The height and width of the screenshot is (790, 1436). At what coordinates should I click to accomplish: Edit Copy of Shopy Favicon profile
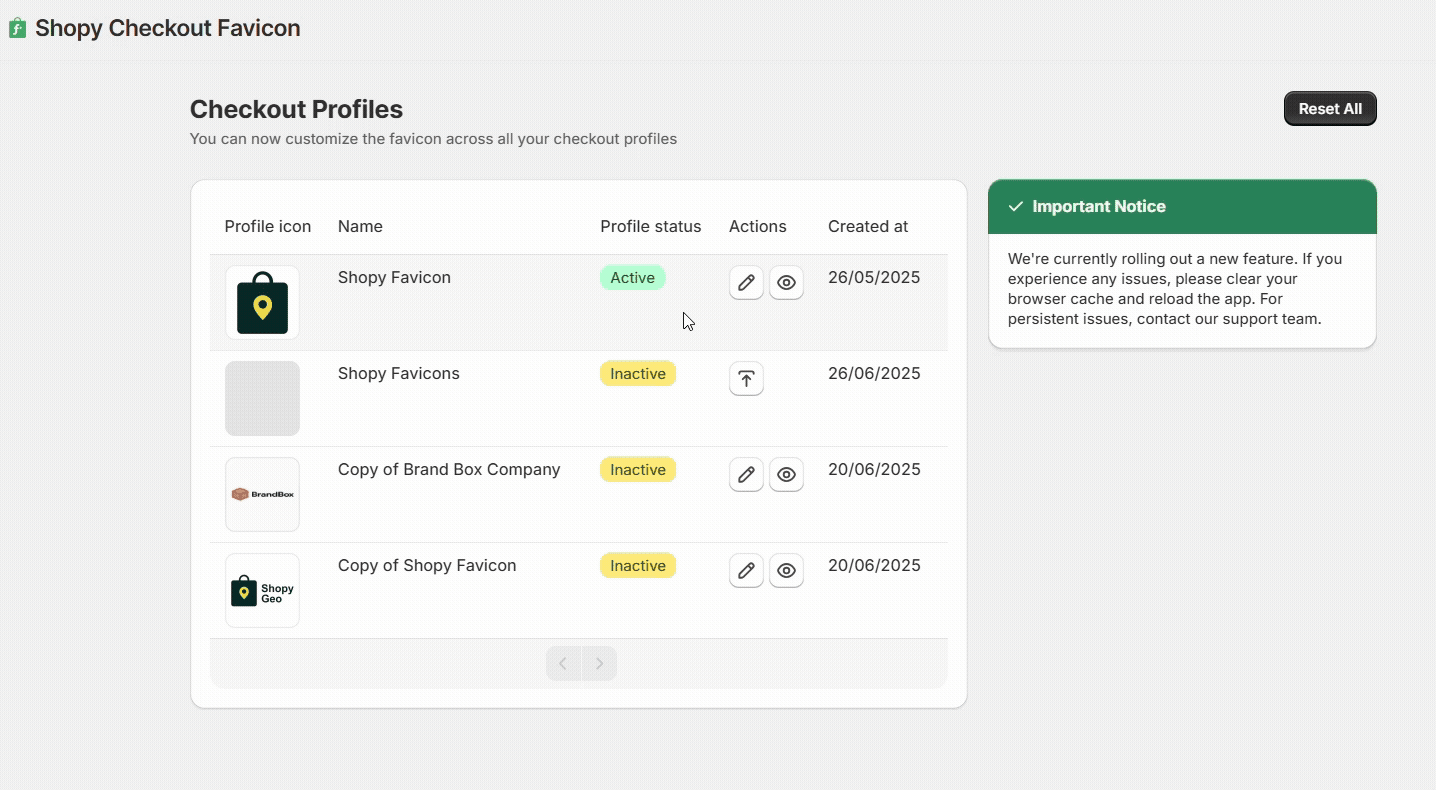click(x=746, y=571)
